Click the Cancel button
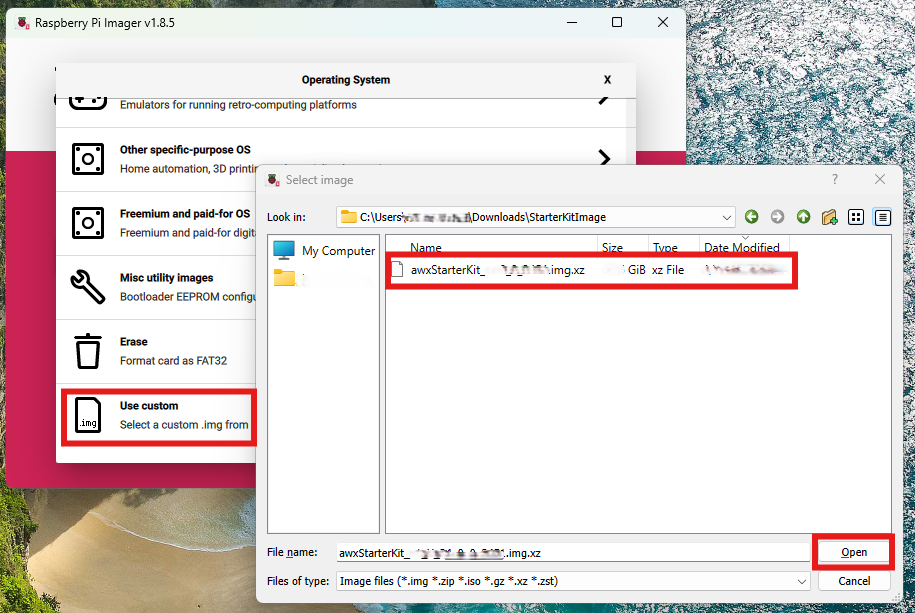The image size is (915, 613). pos(854,581)
